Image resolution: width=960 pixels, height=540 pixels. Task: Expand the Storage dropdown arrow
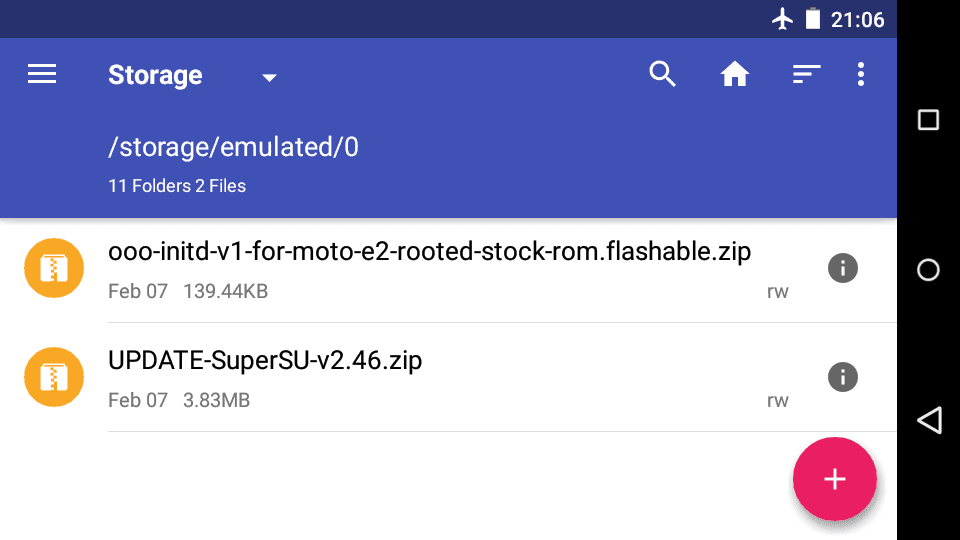pos(269,78)
